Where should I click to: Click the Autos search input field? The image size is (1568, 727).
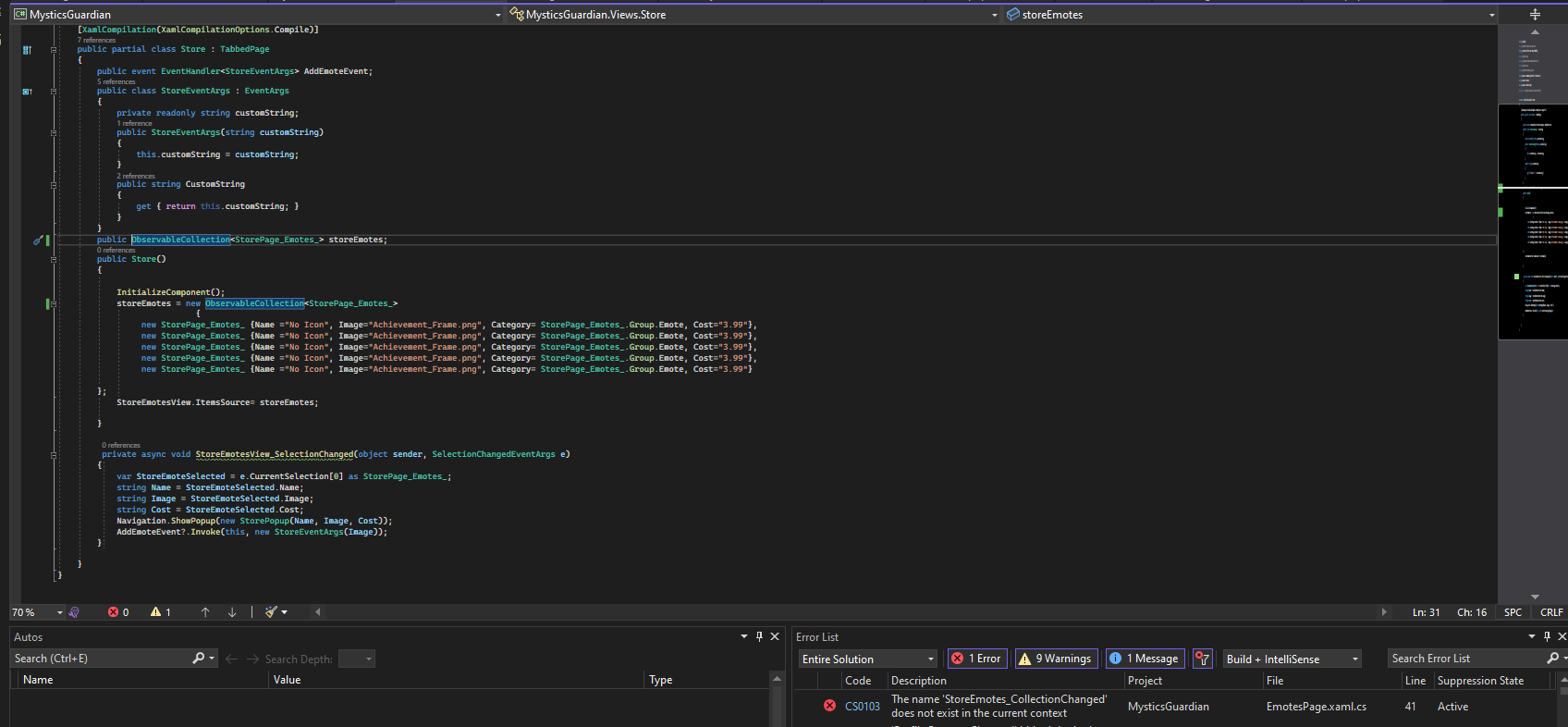click(x=102, y=659)
